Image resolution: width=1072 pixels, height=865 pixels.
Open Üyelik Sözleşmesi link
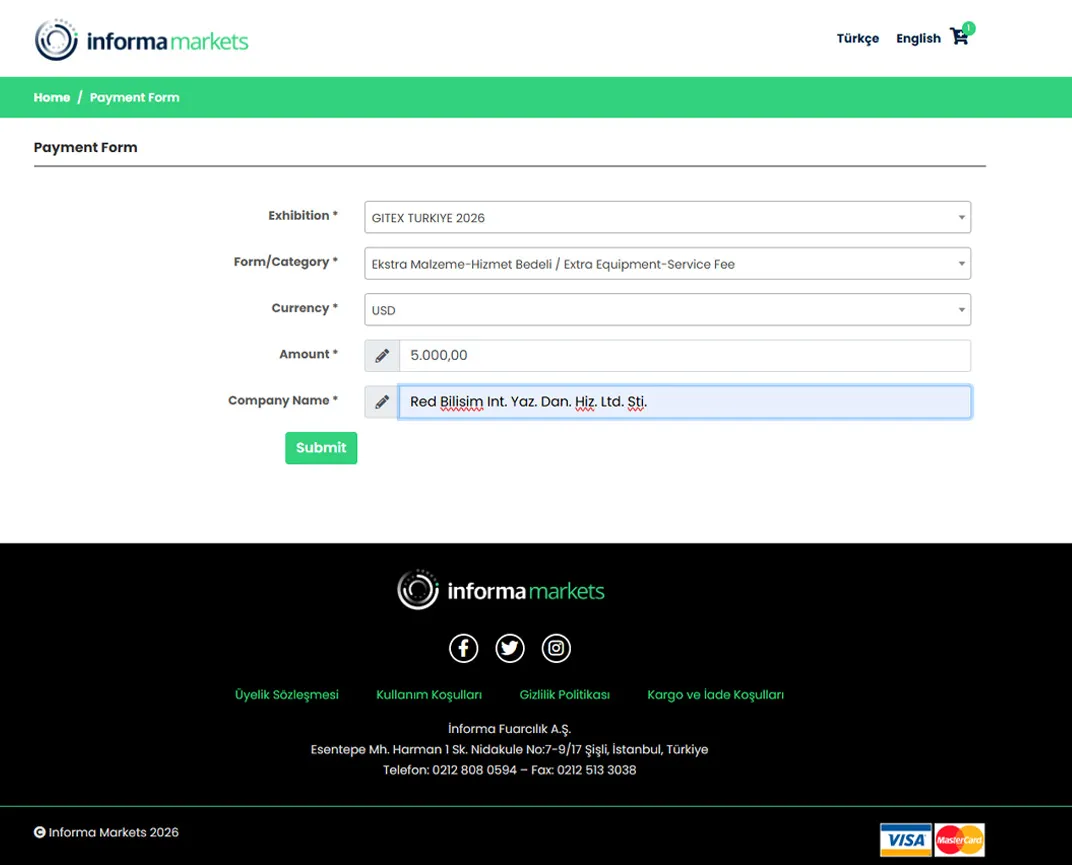[x=286, y=695]
